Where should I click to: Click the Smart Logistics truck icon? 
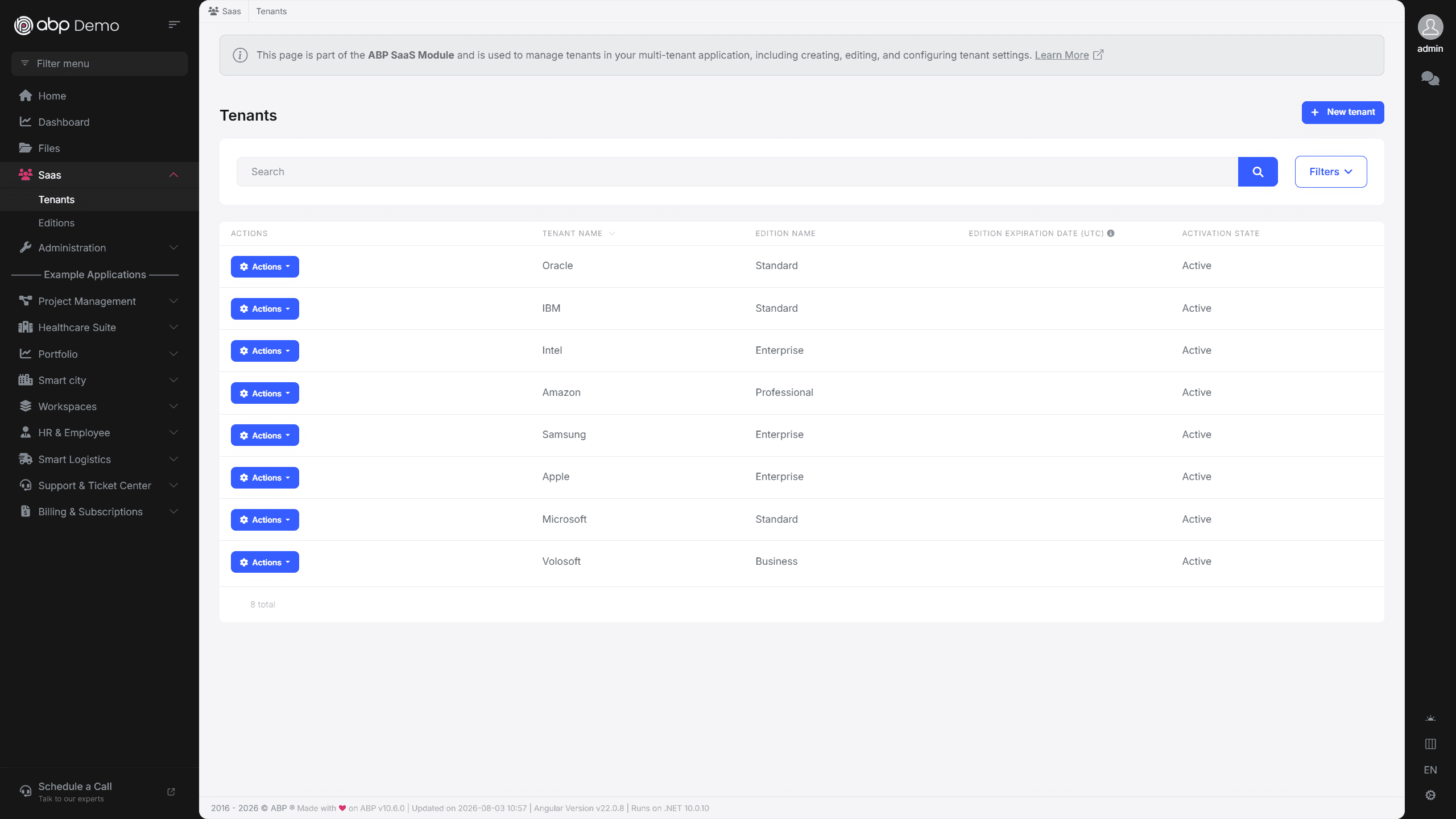[x=26, y=459]
